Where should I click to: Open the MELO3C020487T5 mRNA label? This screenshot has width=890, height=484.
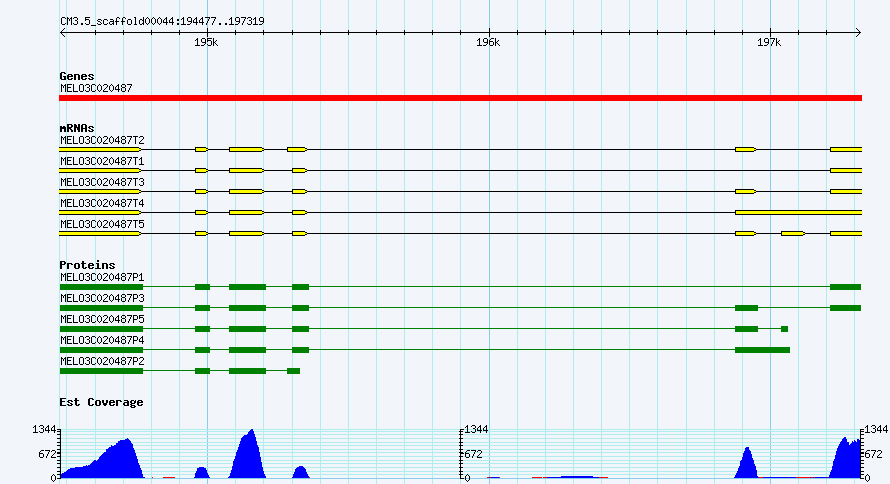coord(102,224)
